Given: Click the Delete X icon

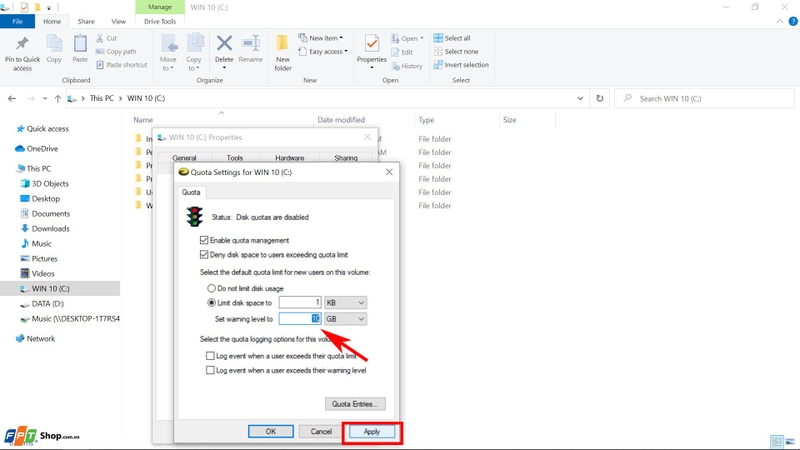Looking at the screenshot, I should coord(224,43).
